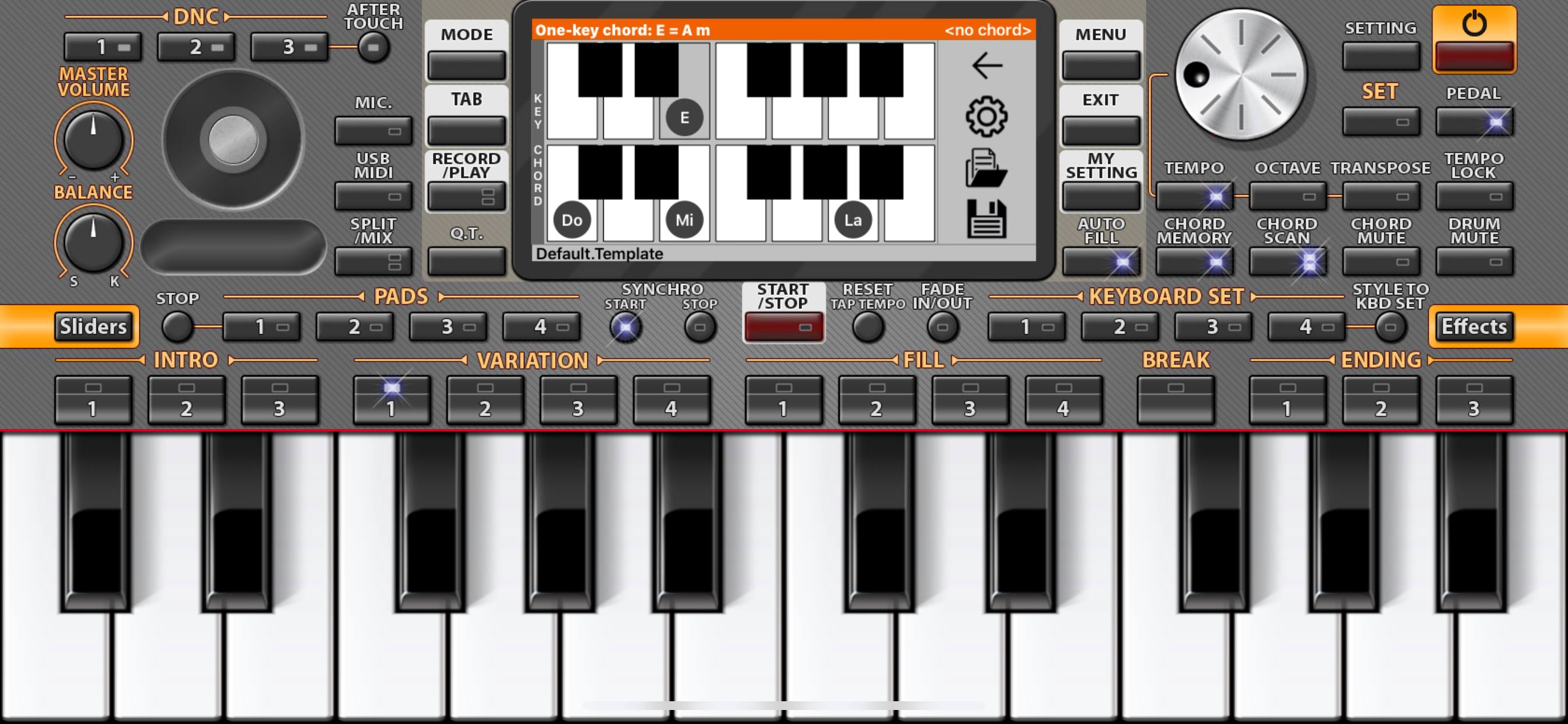Select the La key in chord row
Screen dimensions: 1568x724
852,220
